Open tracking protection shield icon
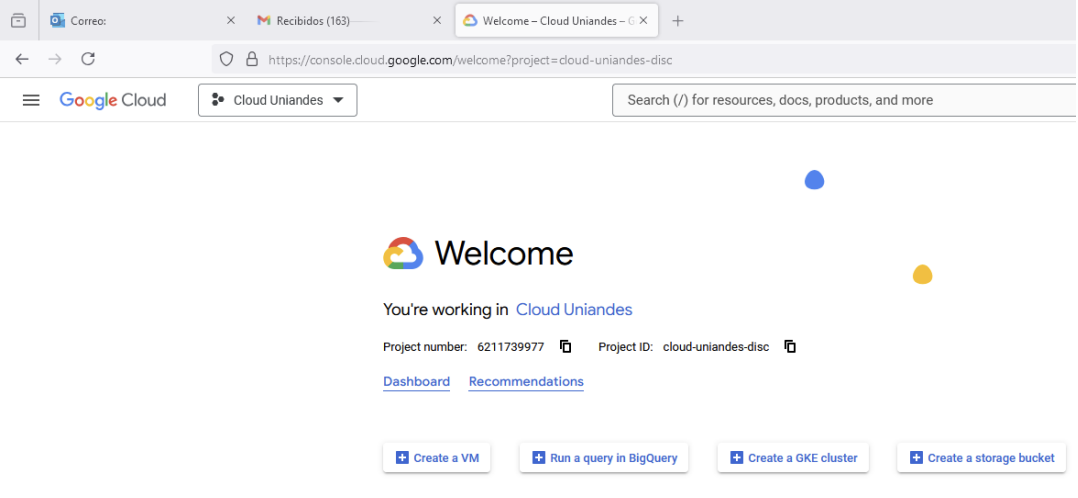This screenshot has height=498, width=1078. (x=226, y=59)
